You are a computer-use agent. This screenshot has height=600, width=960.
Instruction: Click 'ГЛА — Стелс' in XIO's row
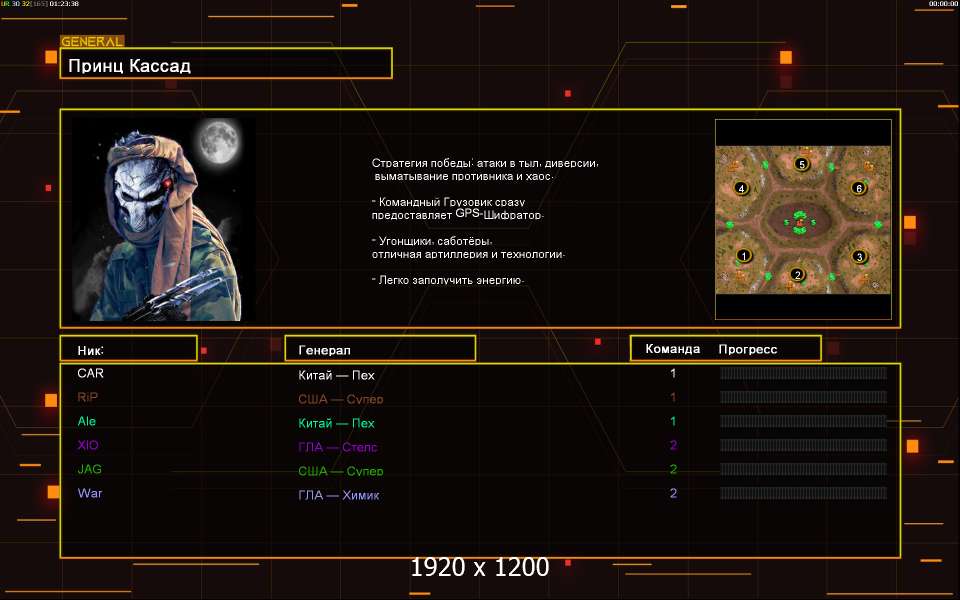[x=337, y=447]
